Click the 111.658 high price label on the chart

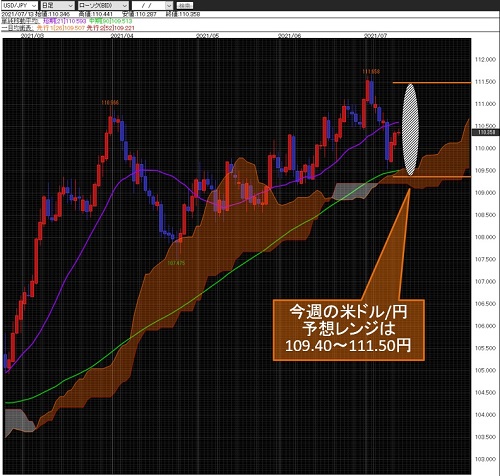coord(371,71)
